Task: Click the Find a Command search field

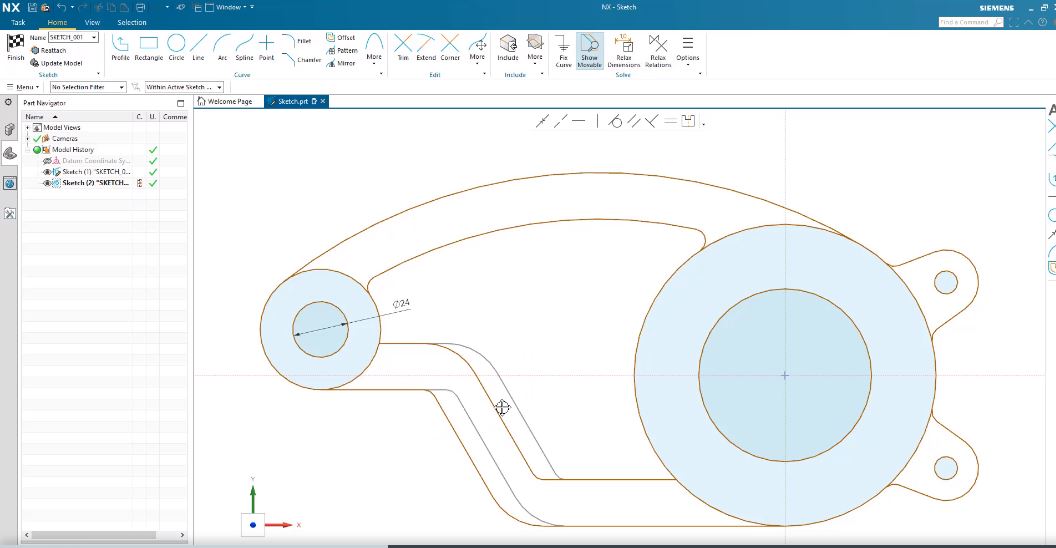Action: pyautogui.click(x=971, y=22)
